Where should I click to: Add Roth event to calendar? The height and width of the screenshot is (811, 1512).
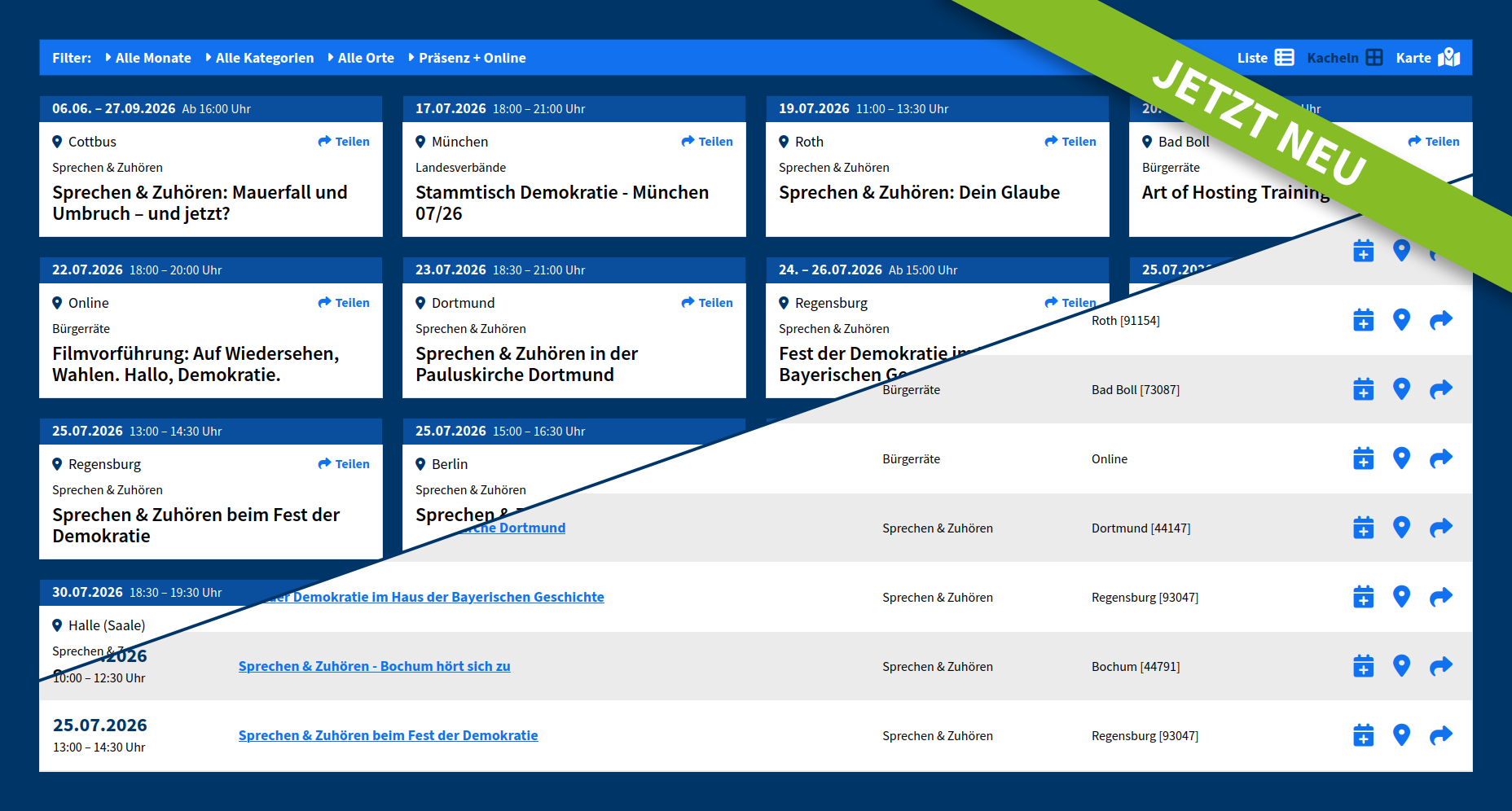click(x=1363, y=320)
